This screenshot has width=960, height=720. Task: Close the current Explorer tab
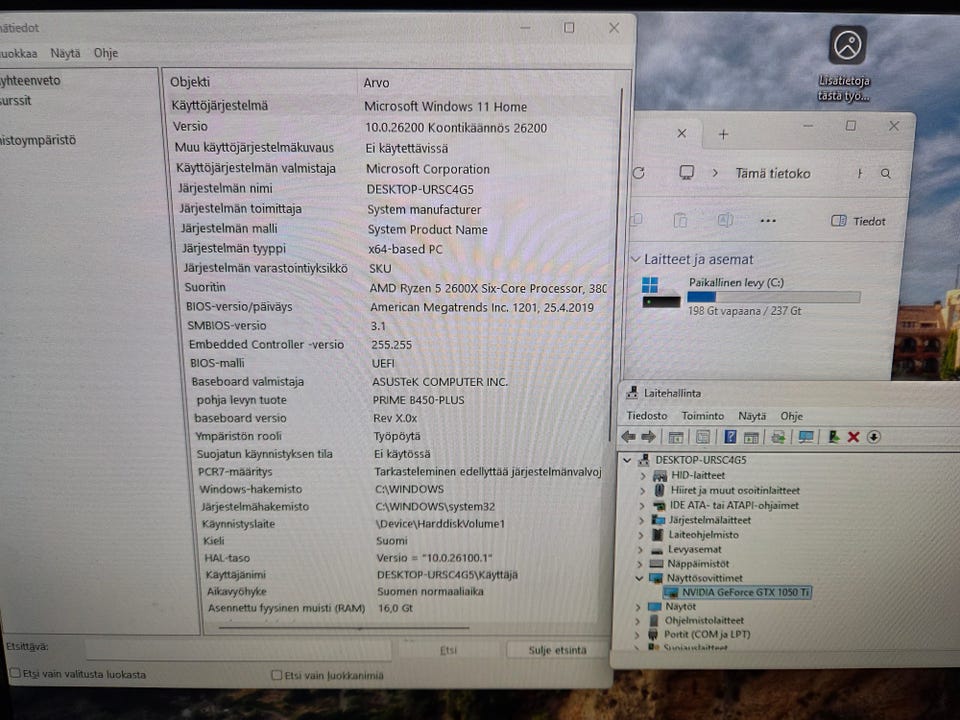pyautogui.click(x=681, y=133)
